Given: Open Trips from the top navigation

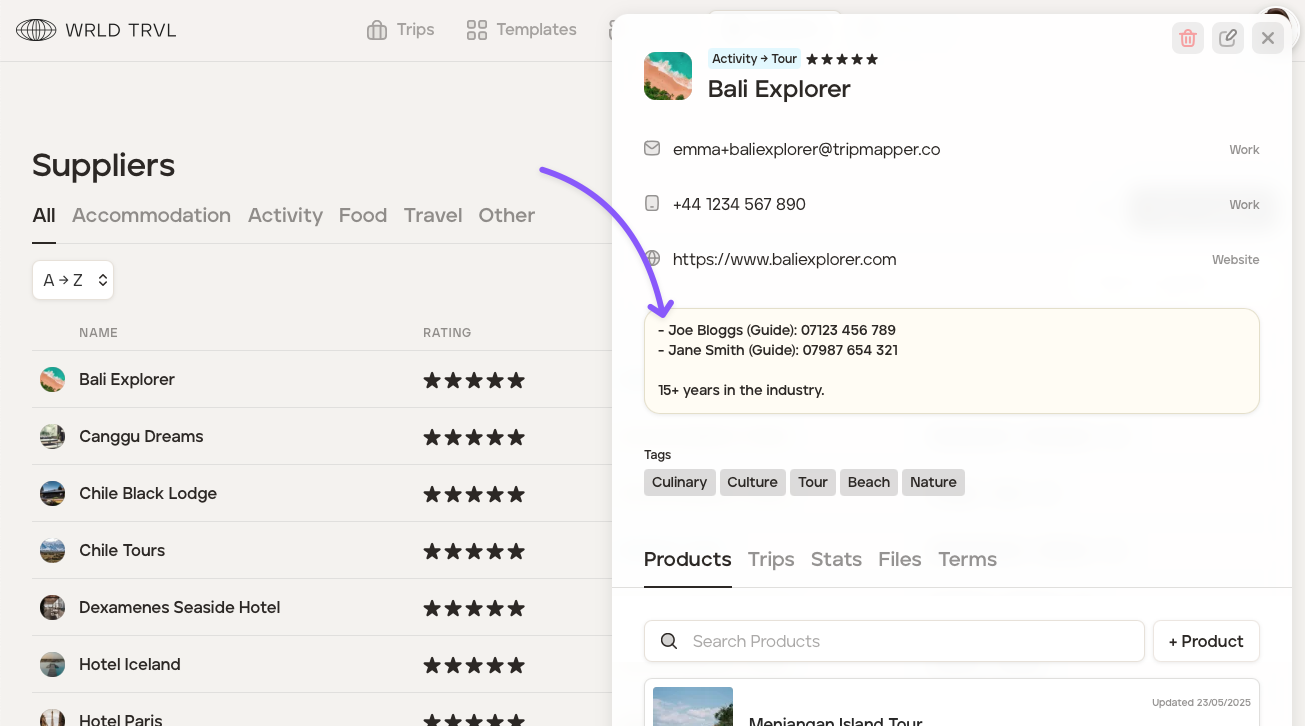Looking at the screenshot, I should coord(400,30).
